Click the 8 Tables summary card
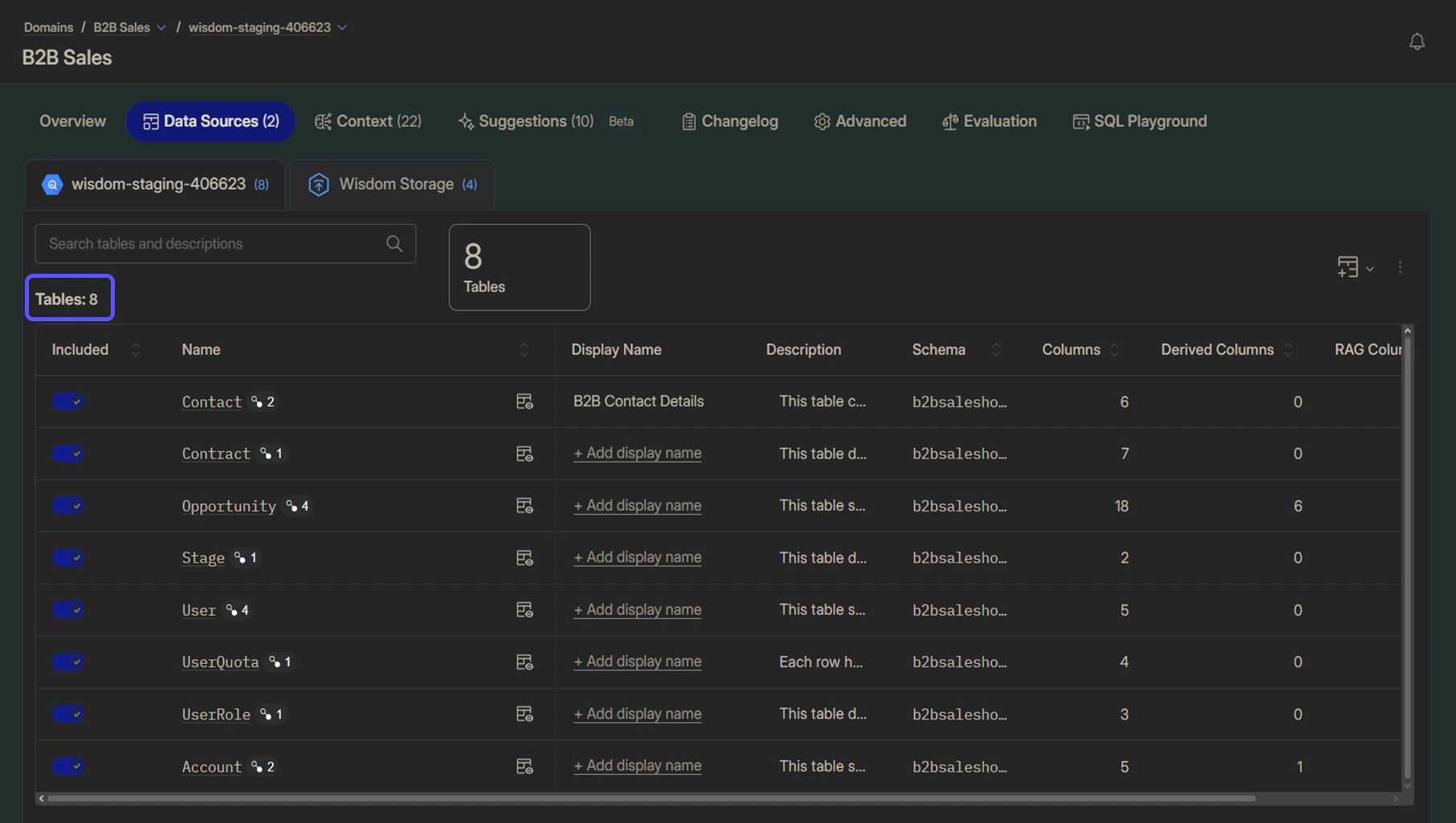This screenshot has height=823, width=1456. tap(520, 267)
